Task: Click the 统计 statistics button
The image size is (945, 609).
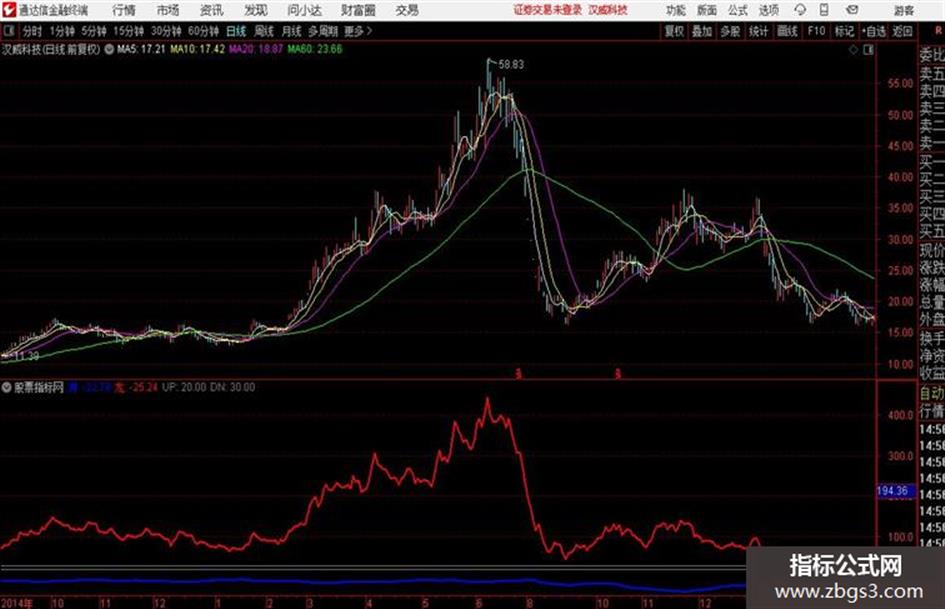Action: tap(758, 31)
